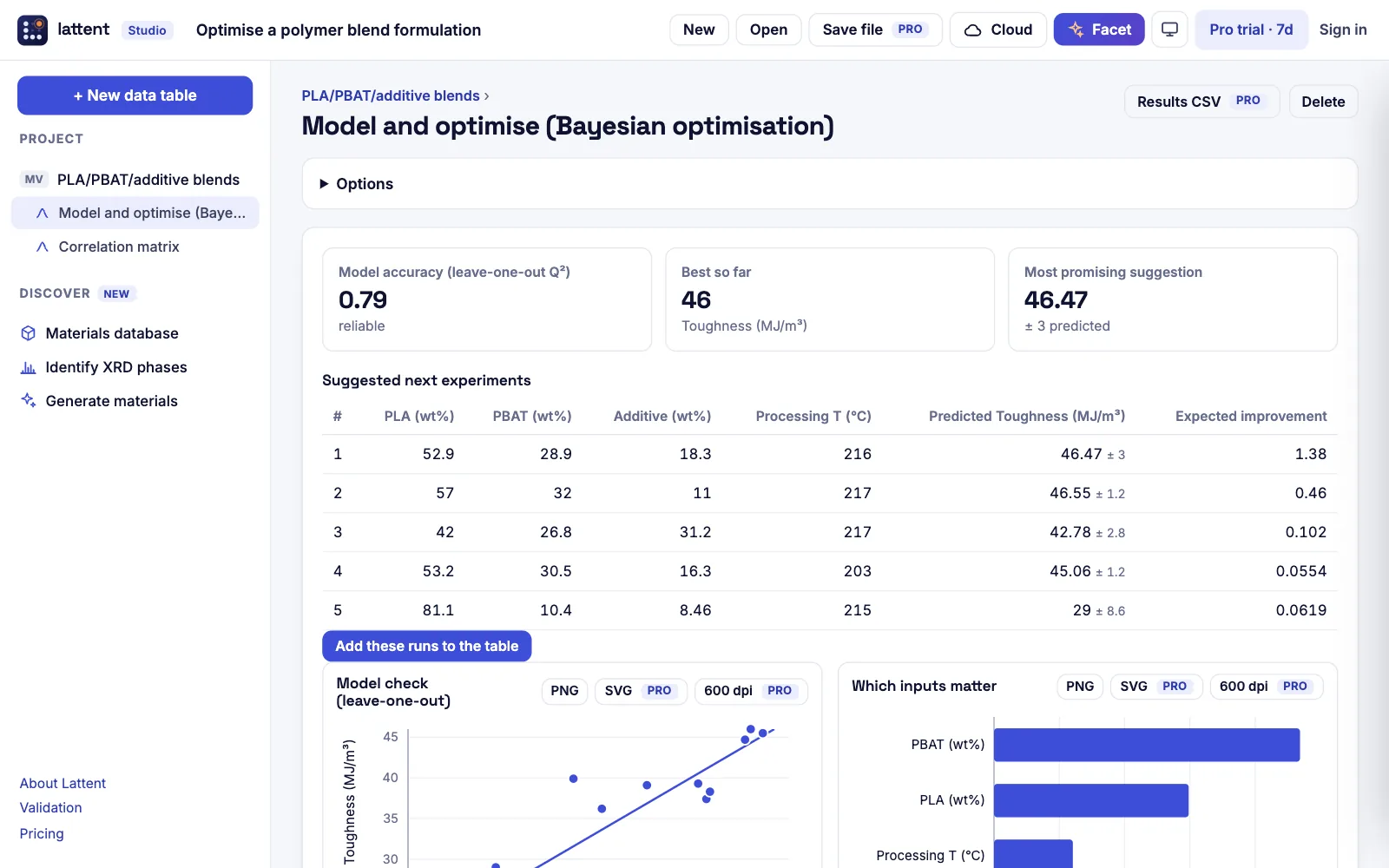The width and height of the screenshot is (1389, 868).
Task: Click Model accuracy value 0.79
Action: click(363, 300)
